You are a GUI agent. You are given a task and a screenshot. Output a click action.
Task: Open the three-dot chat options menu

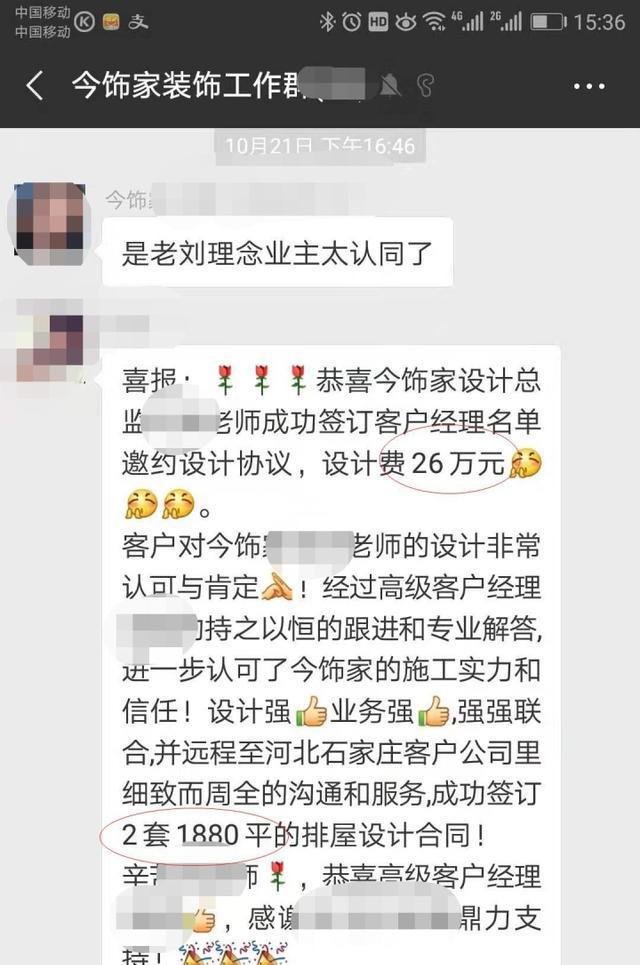pos(589,86)
